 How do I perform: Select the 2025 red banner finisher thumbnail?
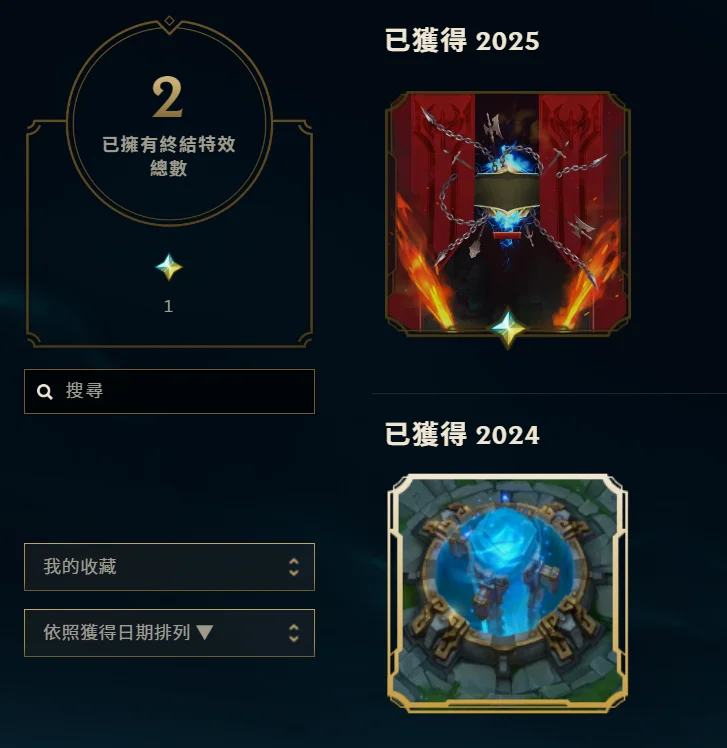[x=508, y=213]
